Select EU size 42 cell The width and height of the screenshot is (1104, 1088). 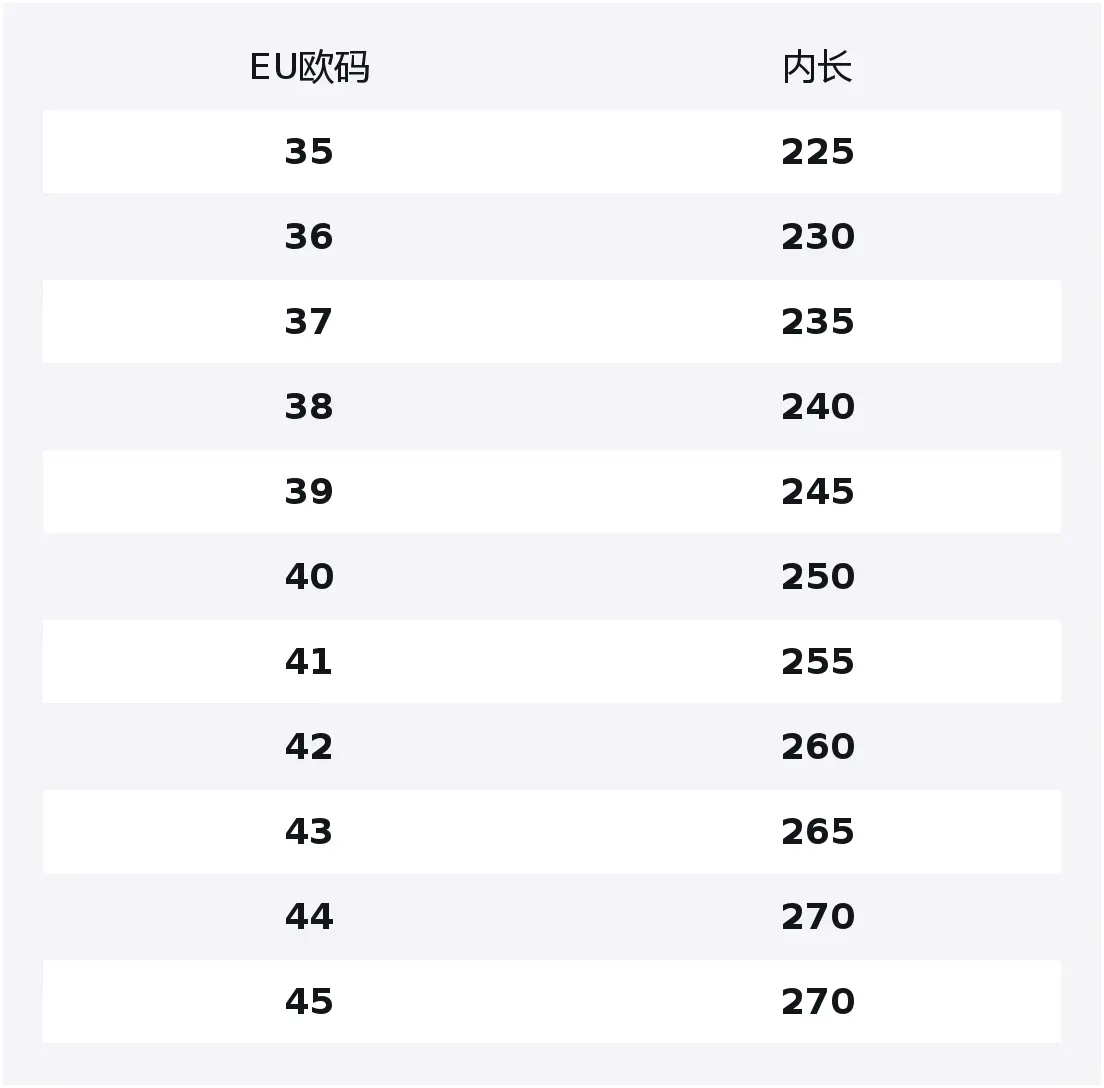[309, 747]
